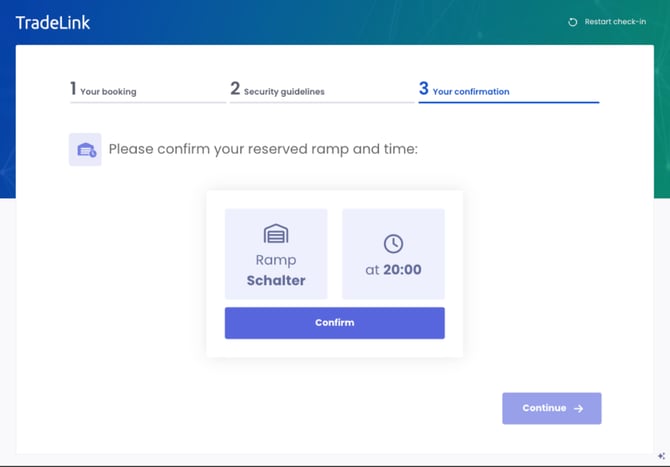This screenshot has height=467, width=670.
Task: Select the at 20:00 time card
Action: (393, 254)
